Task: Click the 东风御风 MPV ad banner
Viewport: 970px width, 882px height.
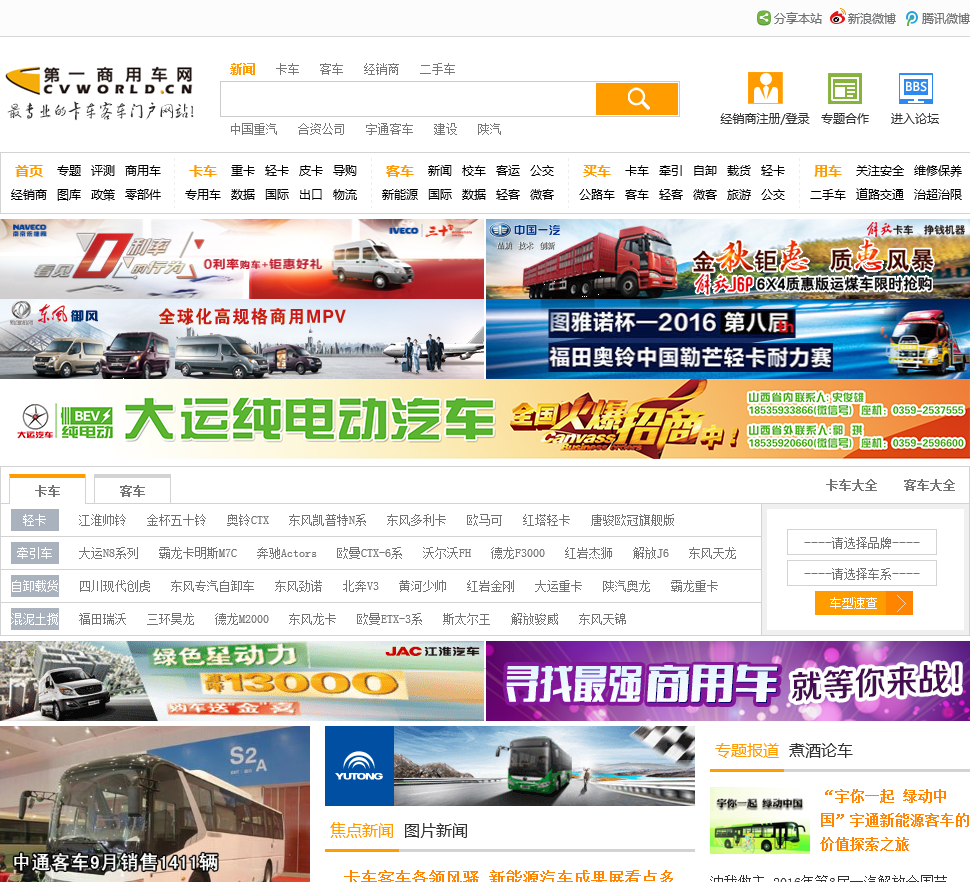Action: click(x=242, y=339)
